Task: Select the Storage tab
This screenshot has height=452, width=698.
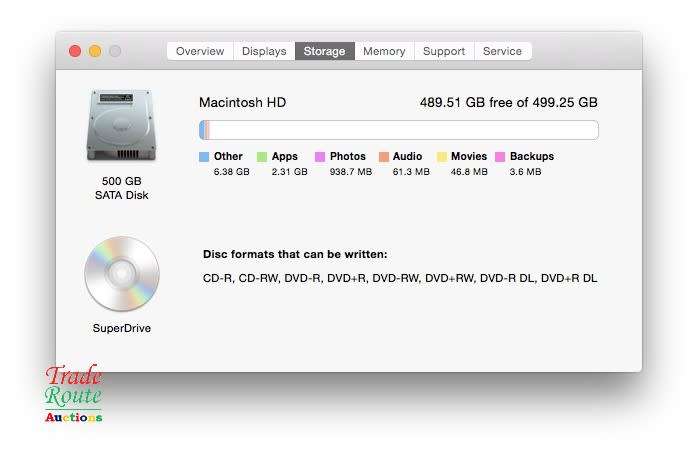Action: click(x=325, y=51)
